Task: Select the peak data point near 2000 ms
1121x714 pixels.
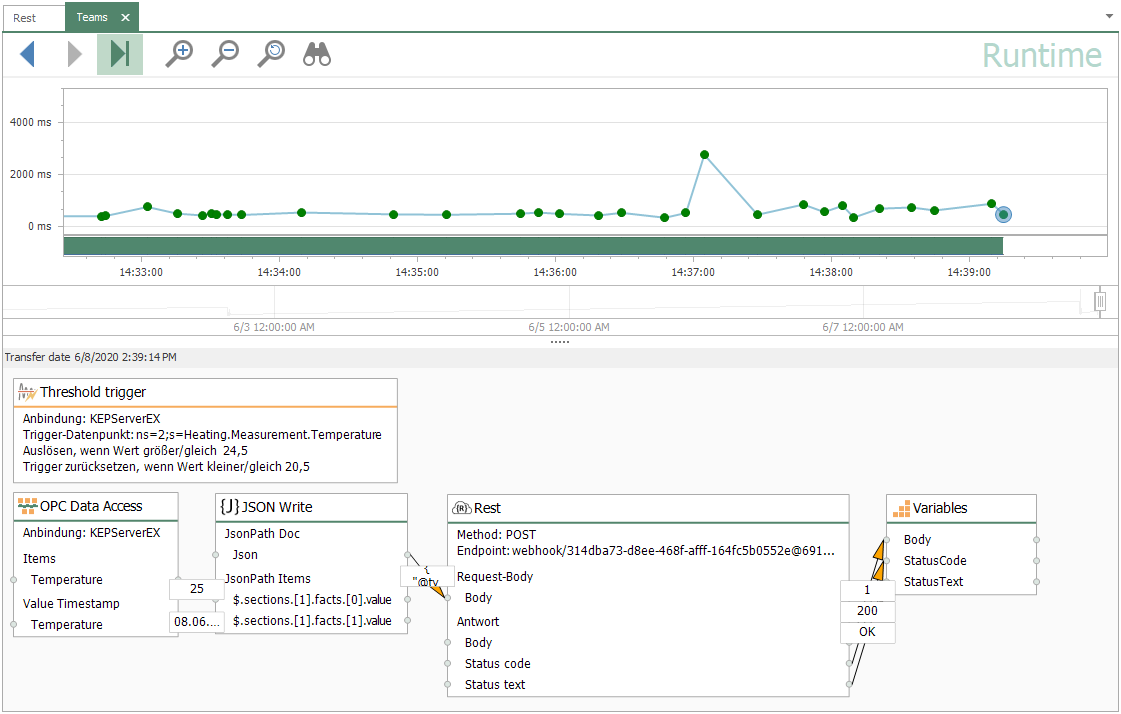Action: click(x=705, y=155)
